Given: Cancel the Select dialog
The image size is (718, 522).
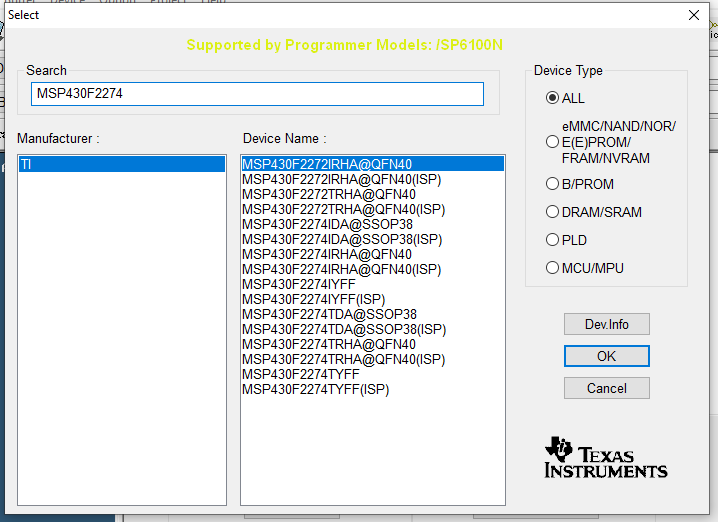Looking at the screenshot, I should (606, 388).
